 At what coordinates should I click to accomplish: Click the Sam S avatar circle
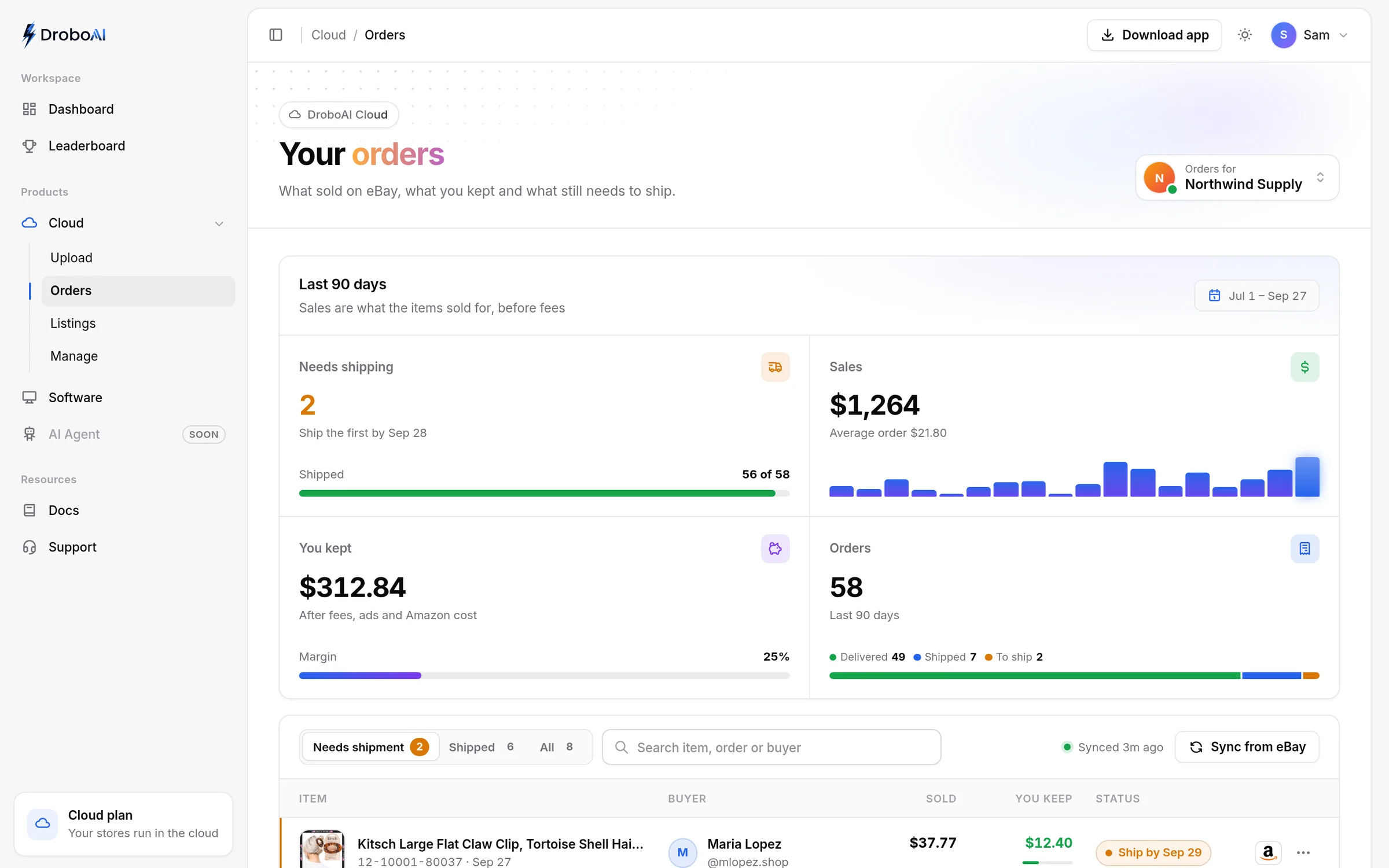click(x=1283, y=35)
